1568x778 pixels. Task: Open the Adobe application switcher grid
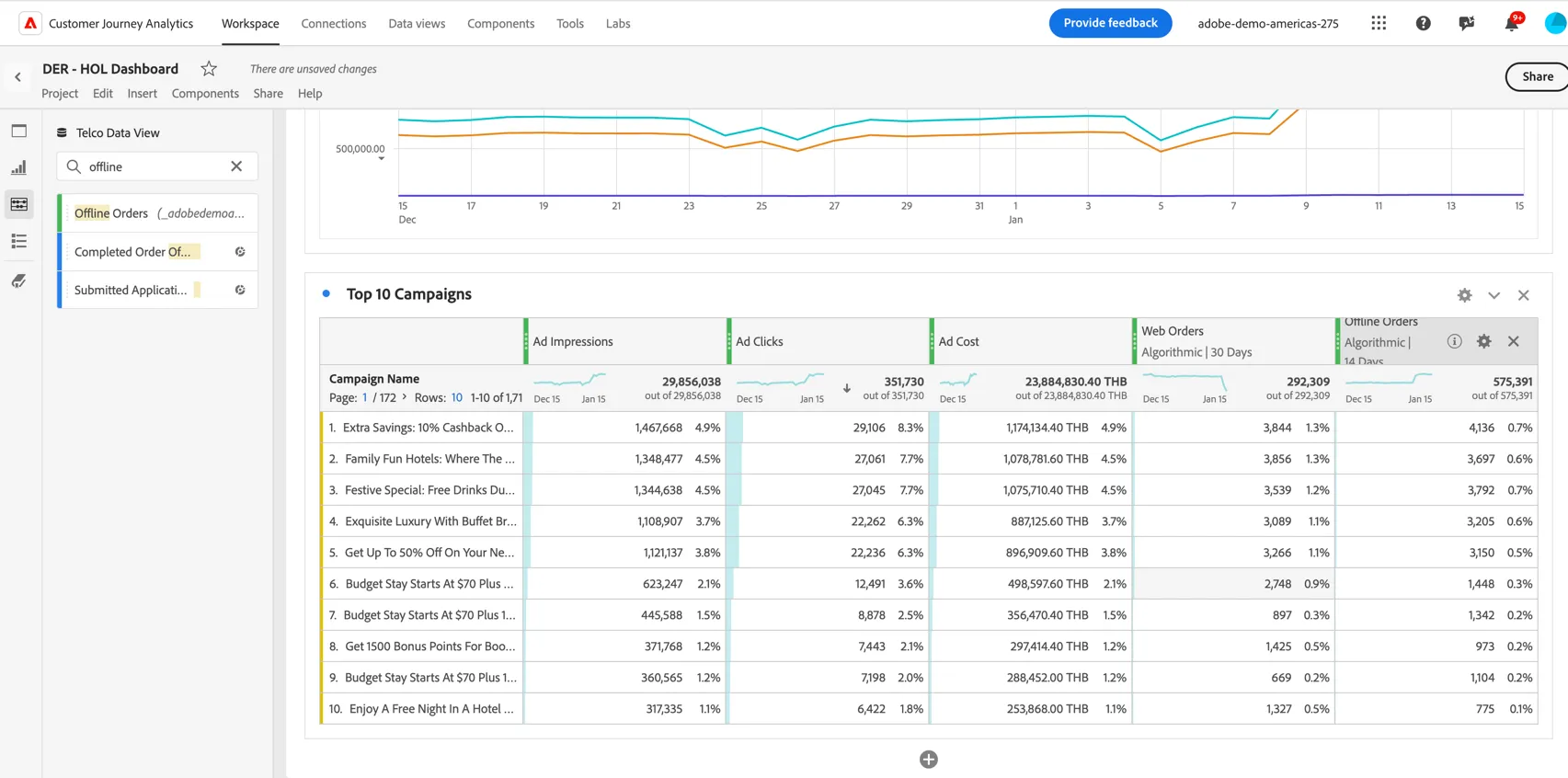coord(1378,23)
